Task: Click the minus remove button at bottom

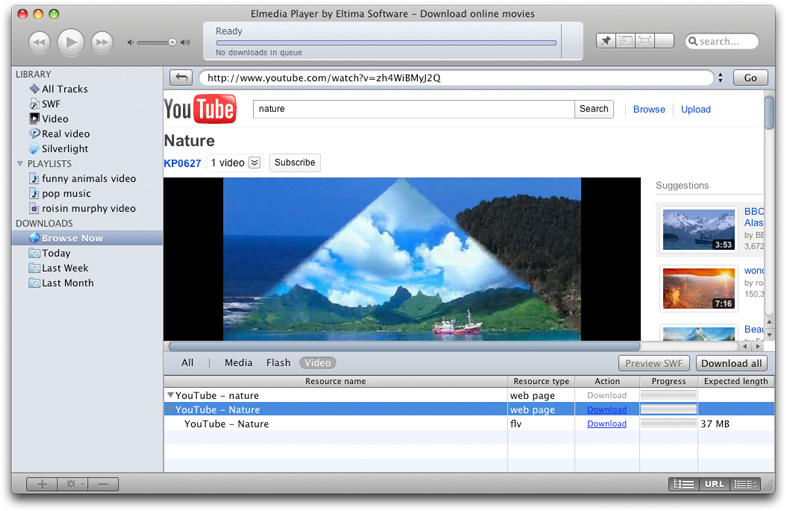Action: coord(103,484)
